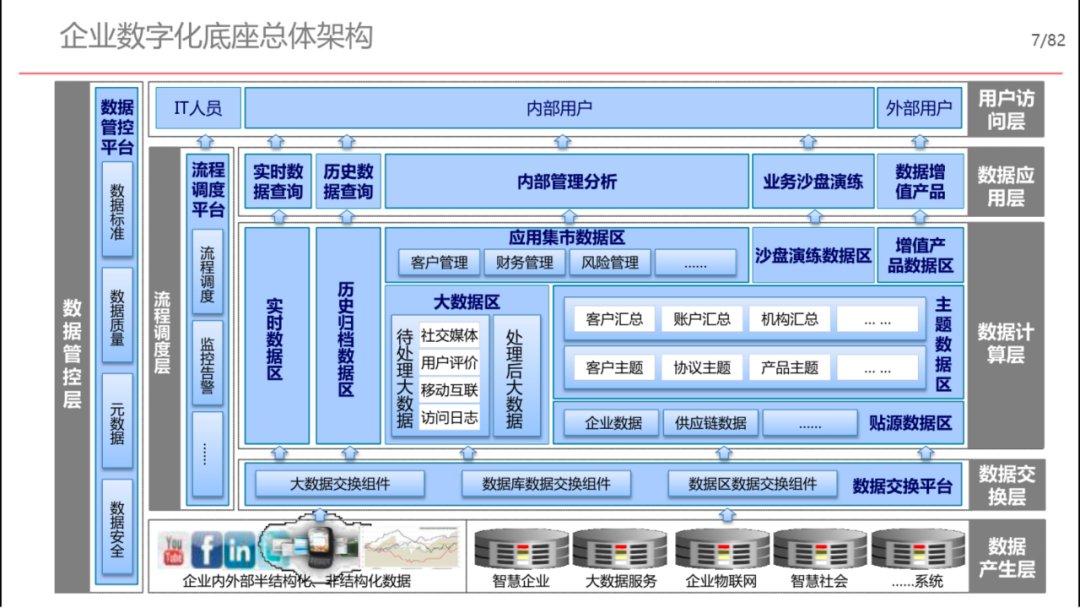Click the 数据管控层 vertical label

click(x=72, y=353)
